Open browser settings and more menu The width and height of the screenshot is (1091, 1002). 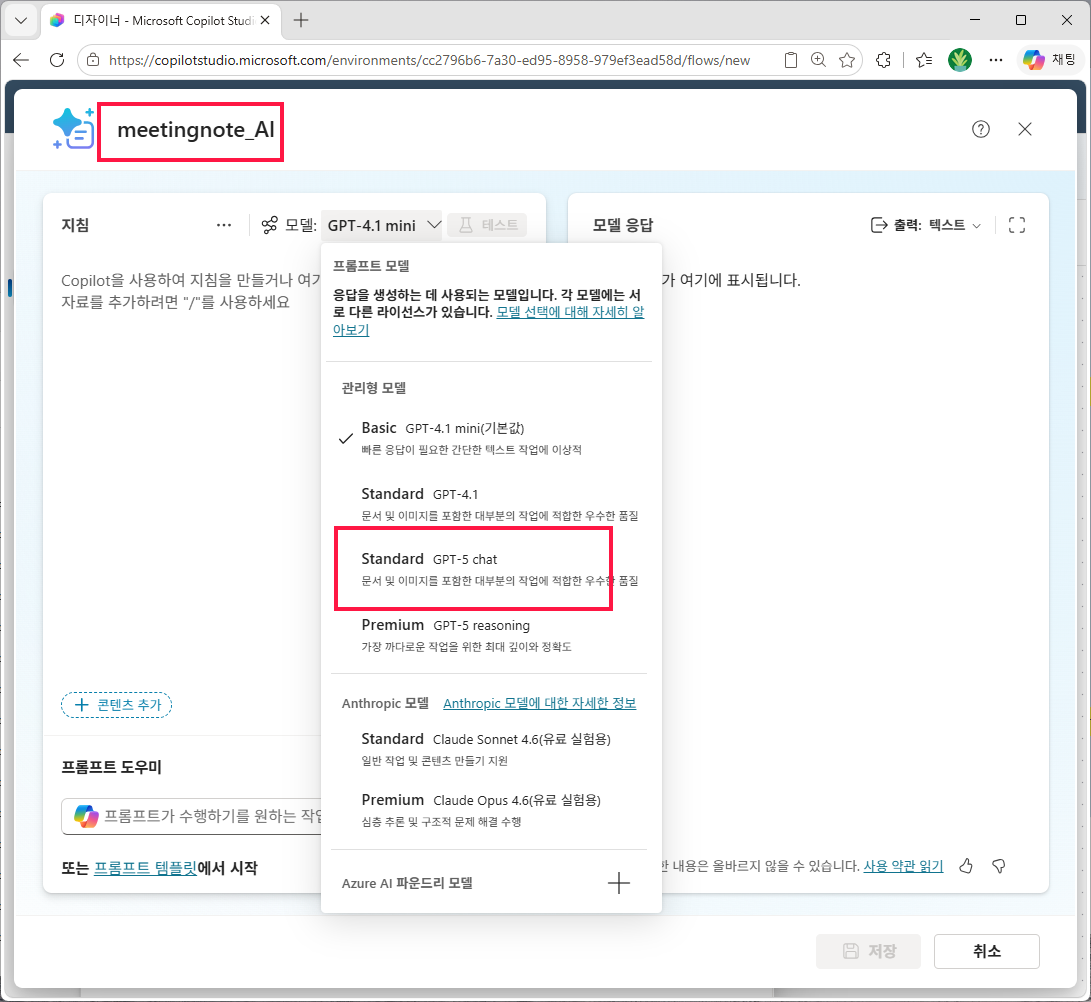[996, 60]
